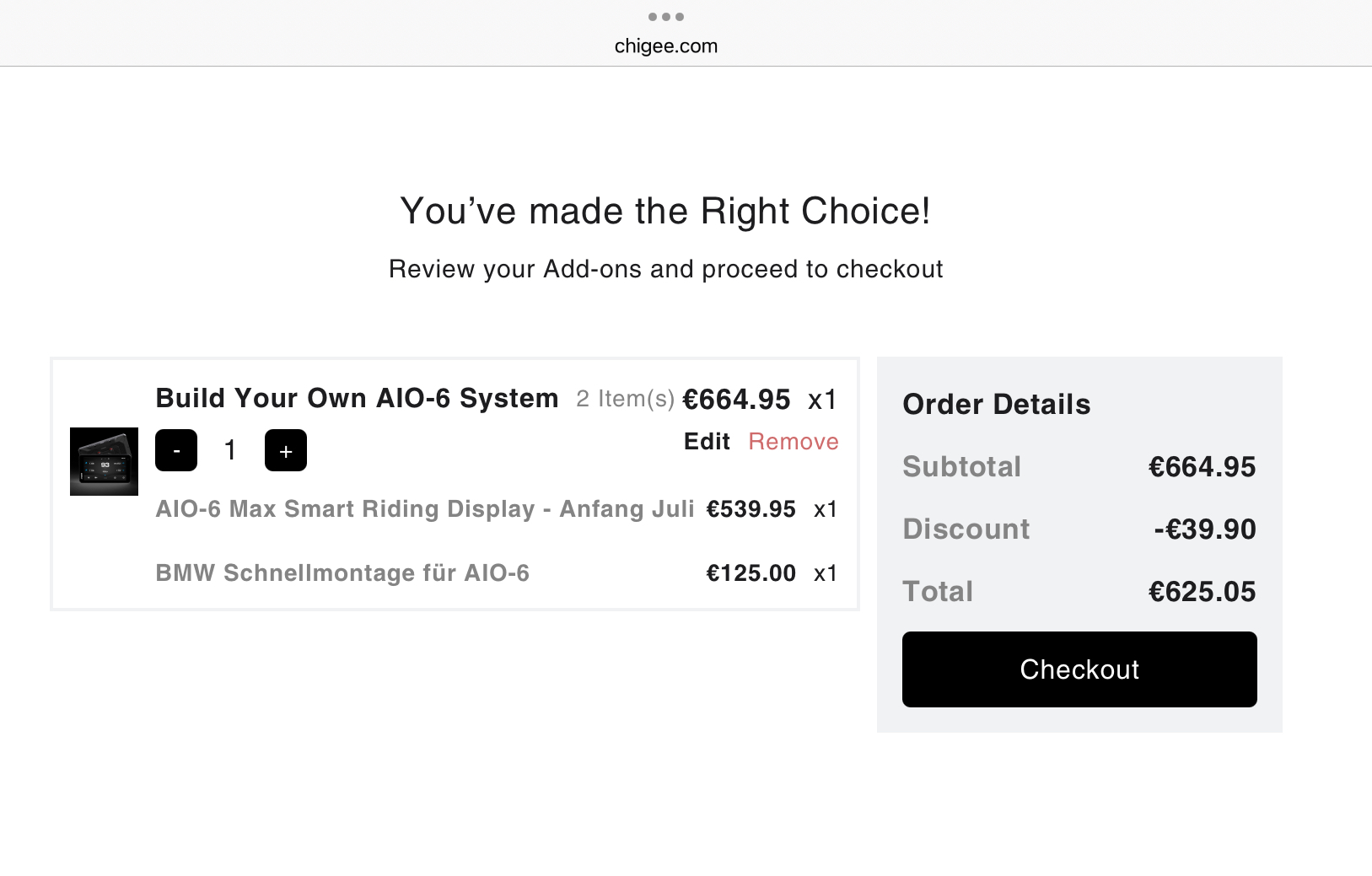Click the €125.00 item price
This screenshot has height=876, width=1372.
pyautogui.click(x=751, y=573)
